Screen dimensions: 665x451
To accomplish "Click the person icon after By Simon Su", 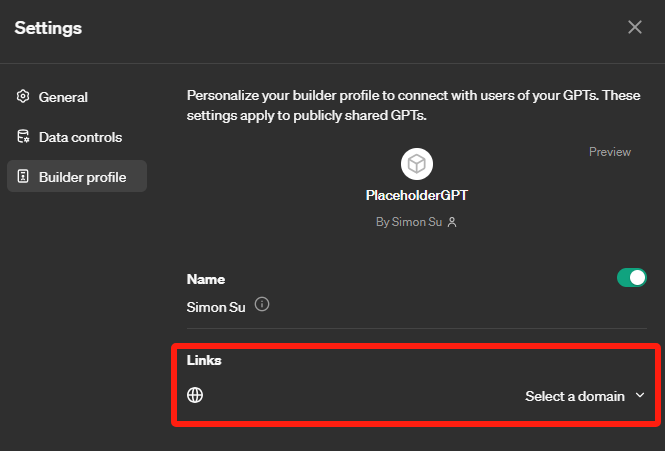I will [x=452, y=222].
